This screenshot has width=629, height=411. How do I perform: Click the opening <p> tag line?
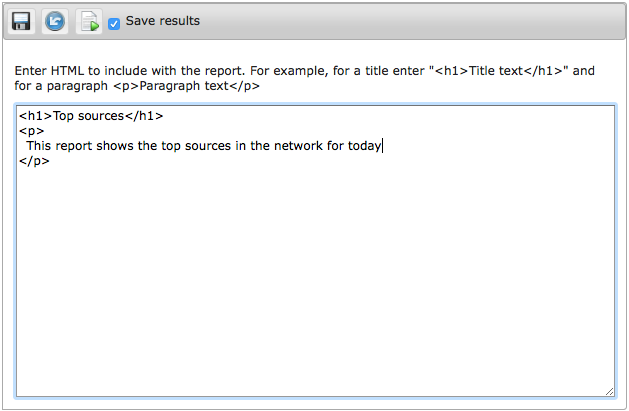32,131
